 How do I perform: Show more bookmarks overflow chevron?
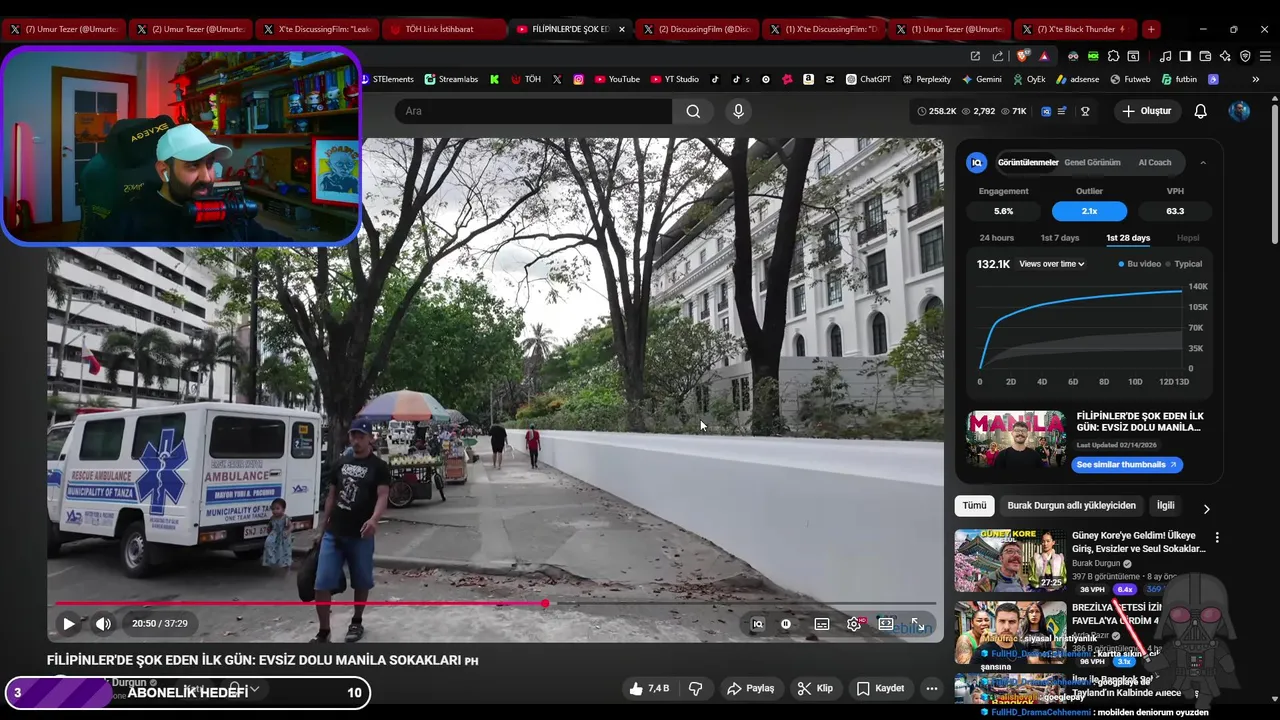pos(1256,79)
